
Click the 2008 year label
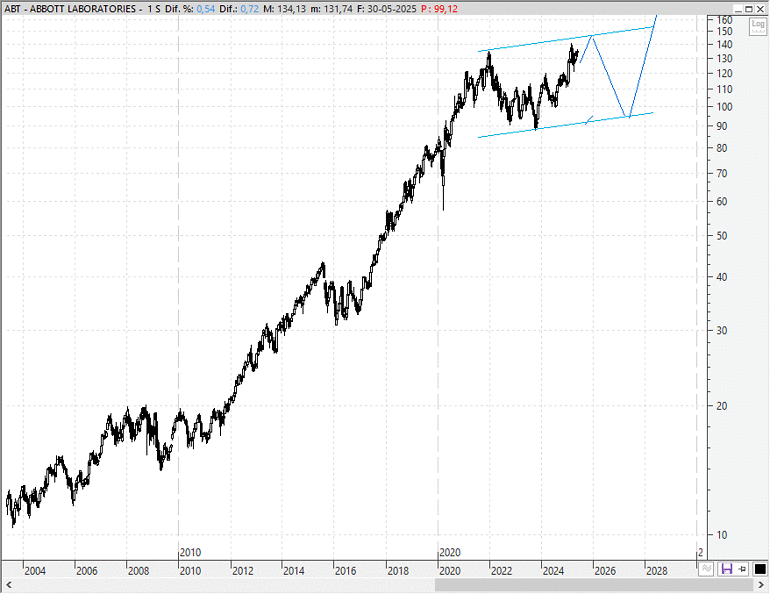[138, 571]
